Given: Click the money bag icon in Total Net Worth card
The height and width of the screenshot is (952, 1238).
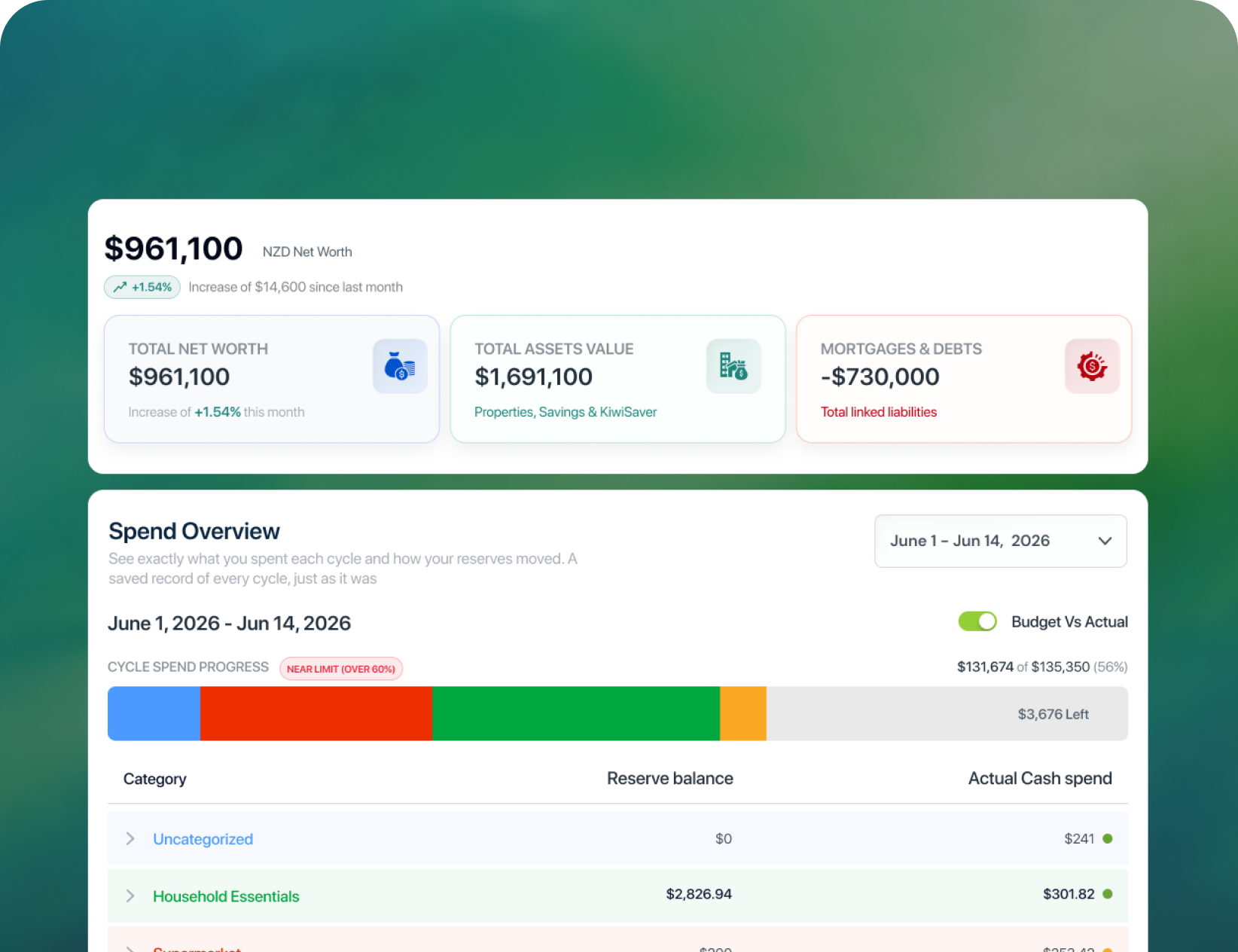Looking at the screenshot, I should (x=400, y=366).
